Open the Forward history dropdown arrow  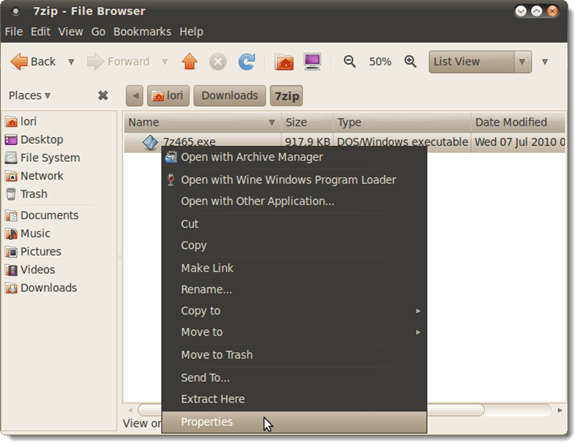point(165,61)
